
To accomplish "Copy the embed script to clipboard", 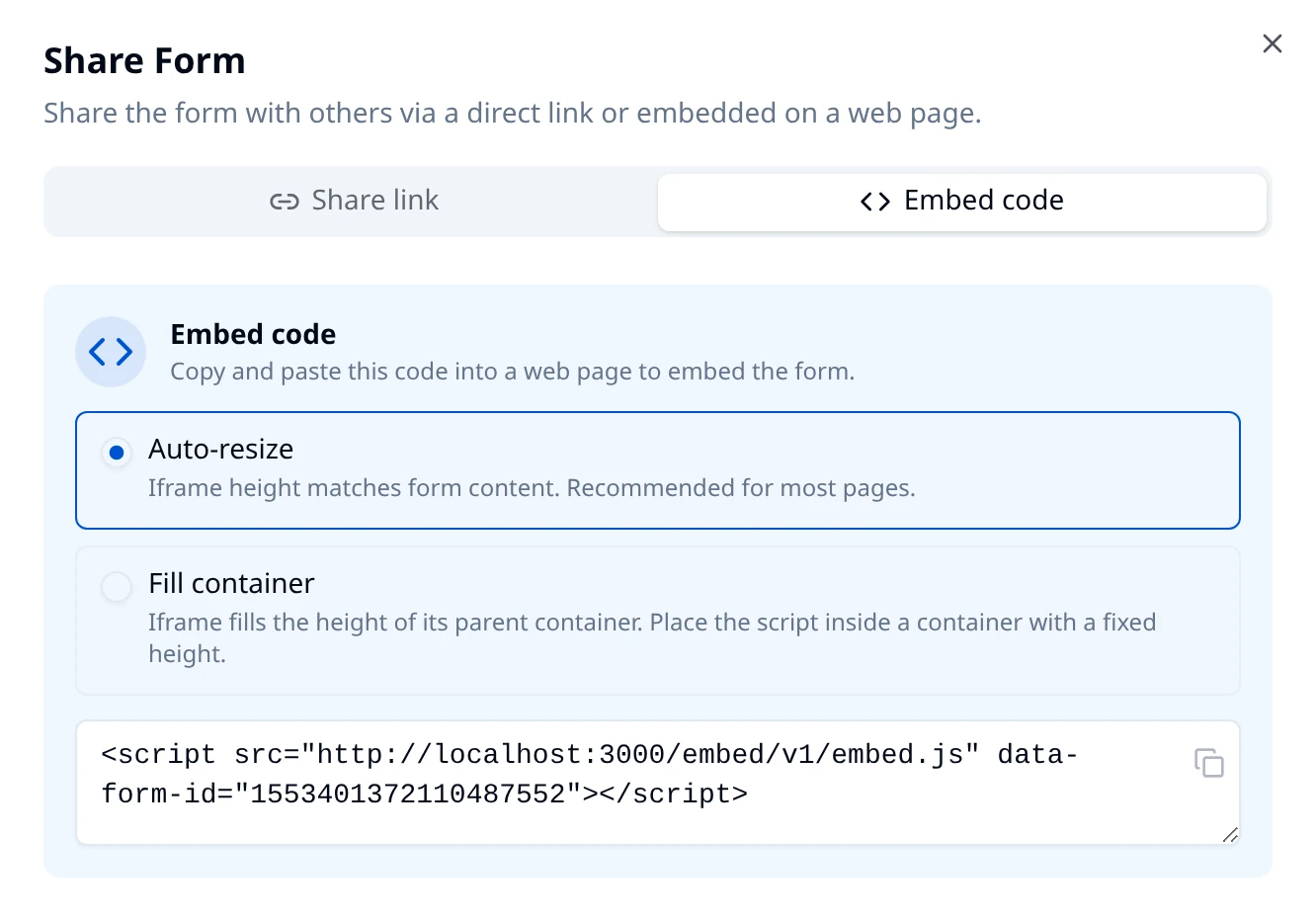I will pyautogui.click(x=1209, y=763).
